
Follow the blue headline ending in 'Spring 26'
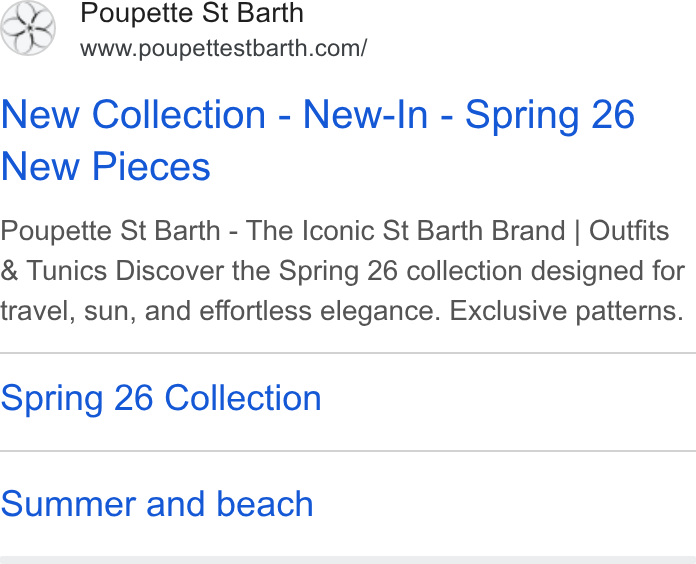318,115
